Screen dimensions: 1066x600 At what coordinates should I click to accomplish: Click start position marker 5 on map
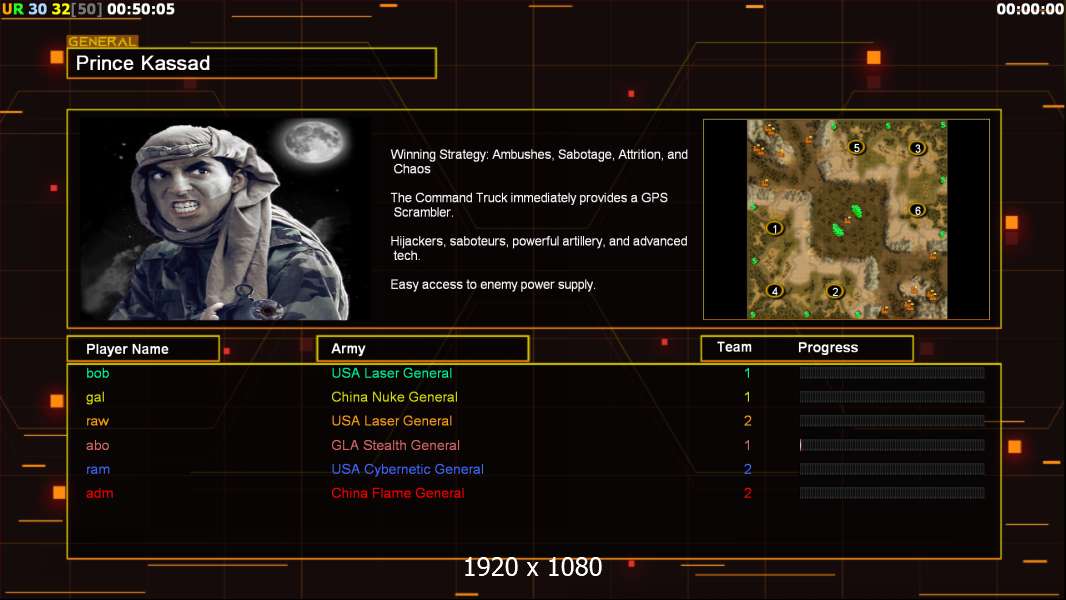(857, 147)
